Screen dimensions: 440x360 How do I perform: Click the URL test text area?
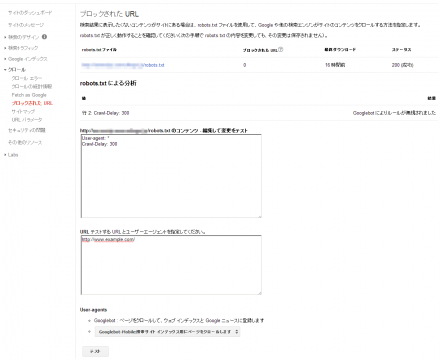coord(171,265)
